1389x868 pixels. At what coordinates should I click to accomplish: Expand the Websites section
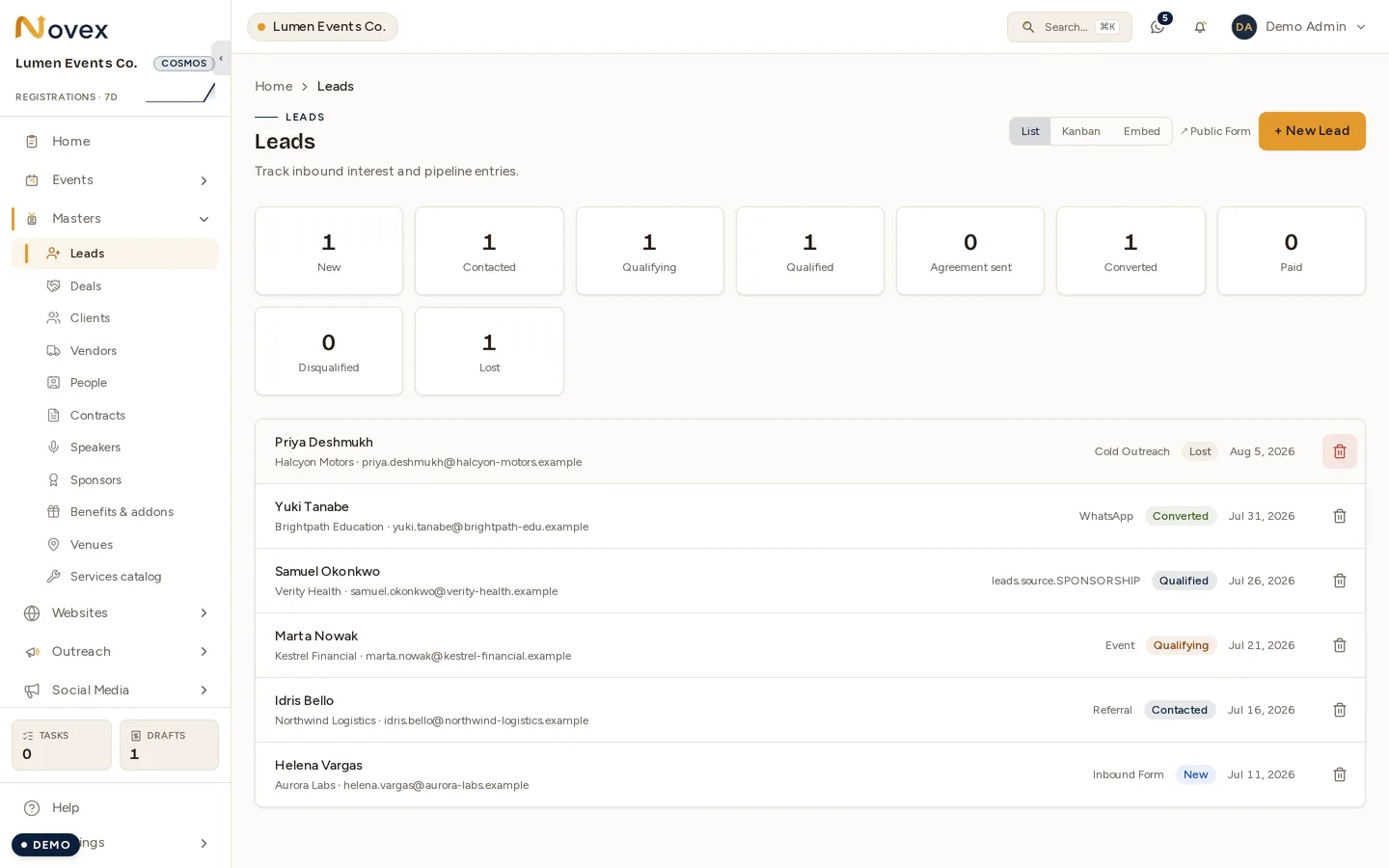point(116,613)
